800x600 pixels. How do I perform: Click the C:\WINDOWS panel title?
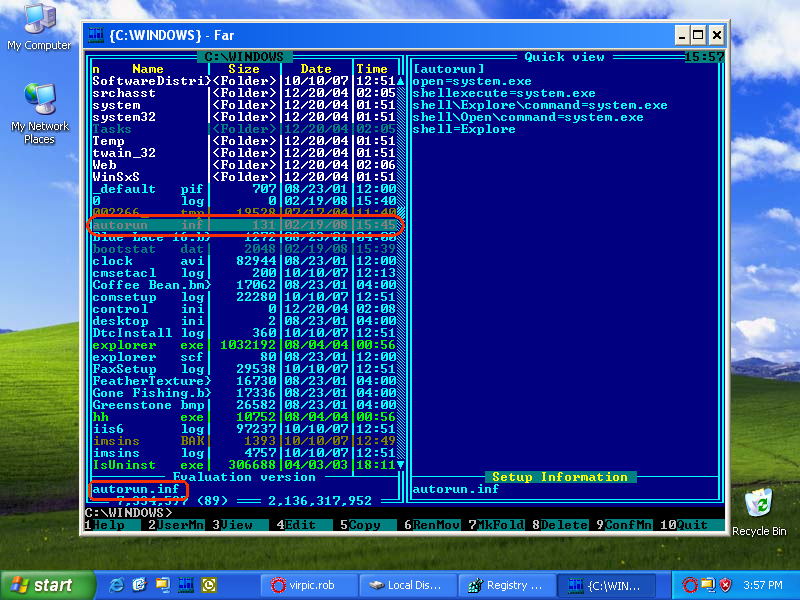point(244,57)
